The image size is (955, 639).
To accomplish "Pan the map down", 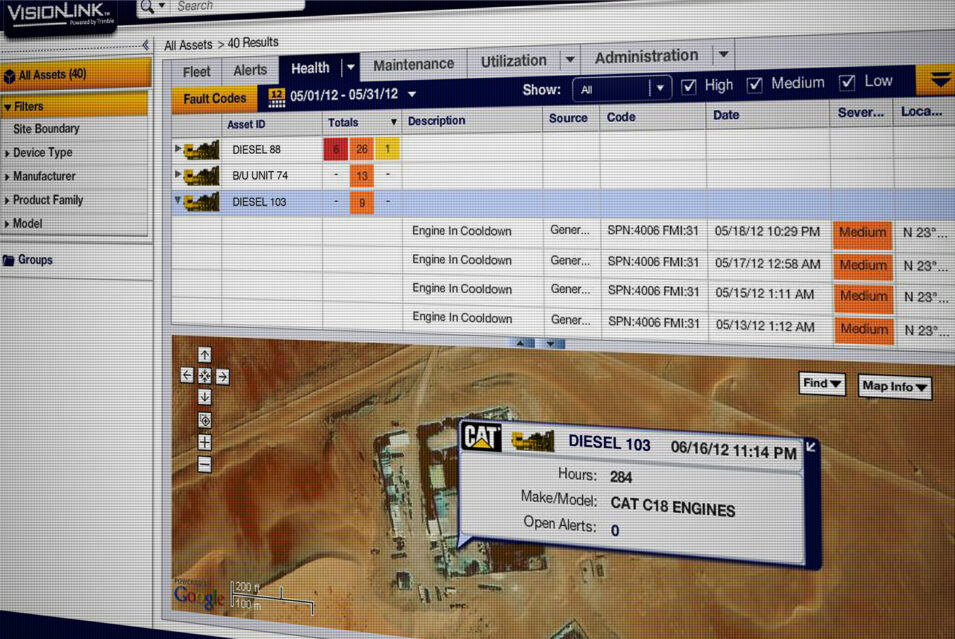I will pos(205,397).
